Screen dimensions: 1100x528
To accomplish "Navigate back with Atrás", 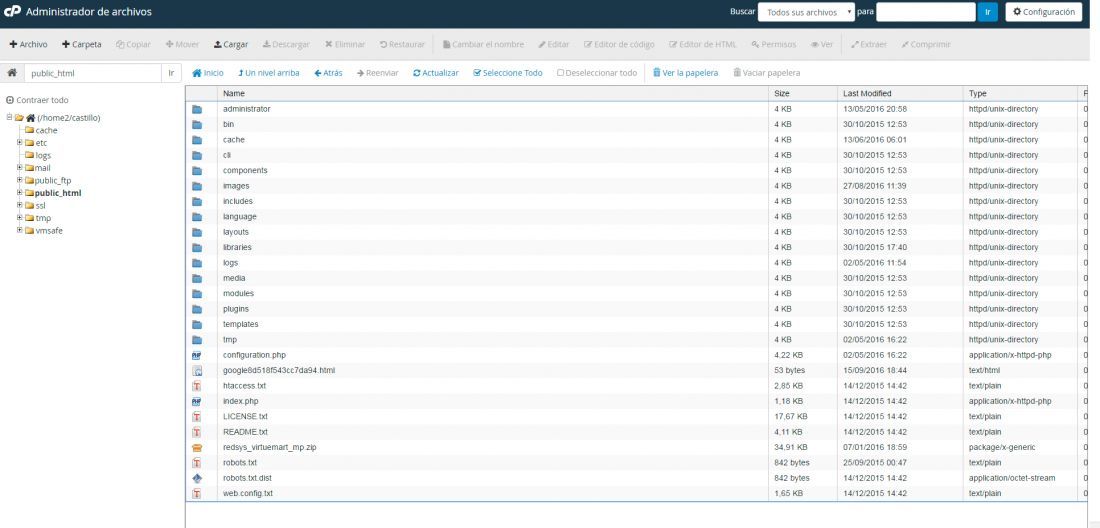I will pyautogui.click(x=328, y=73).
